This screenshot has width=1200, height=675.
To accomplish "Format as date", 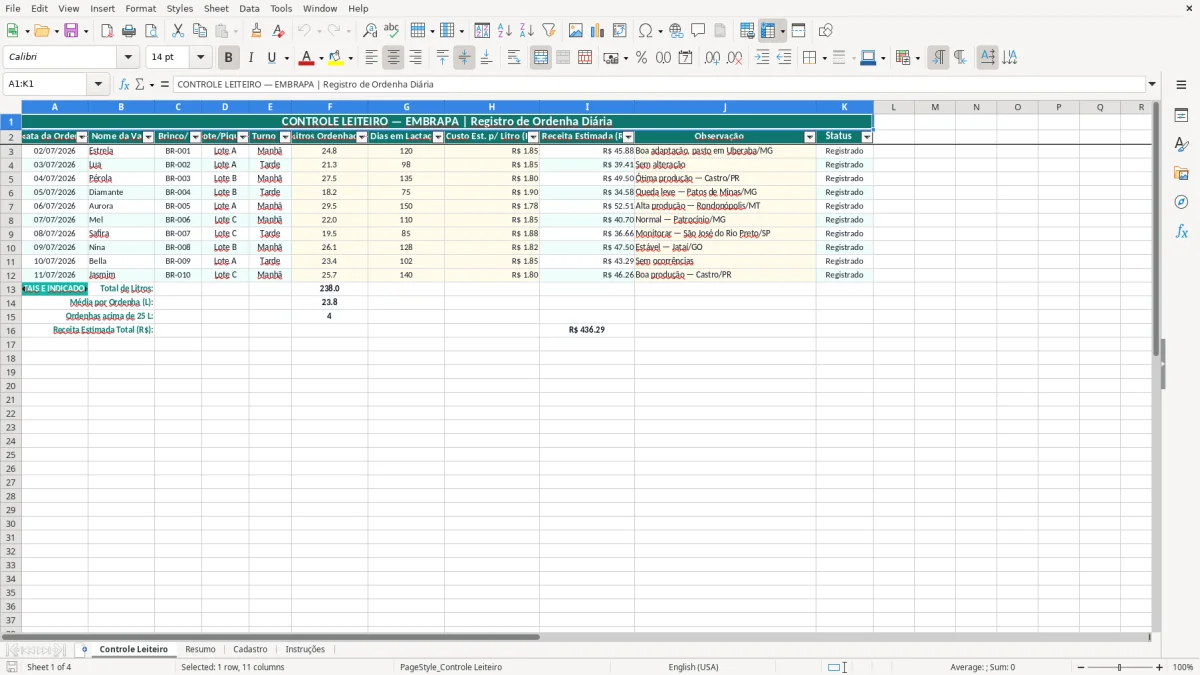I will (686, 58).
